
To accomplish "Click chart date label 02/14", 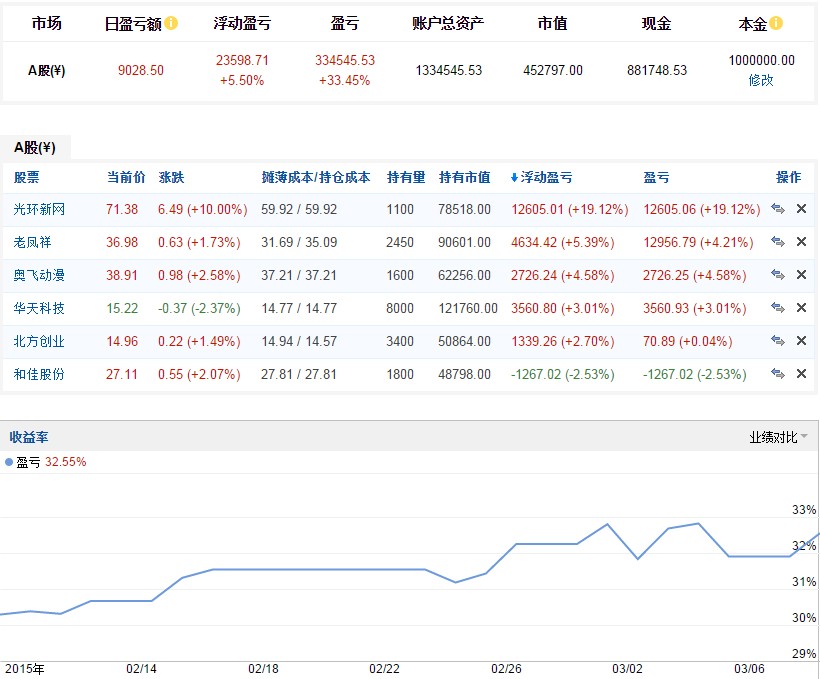I will [141, 669].
